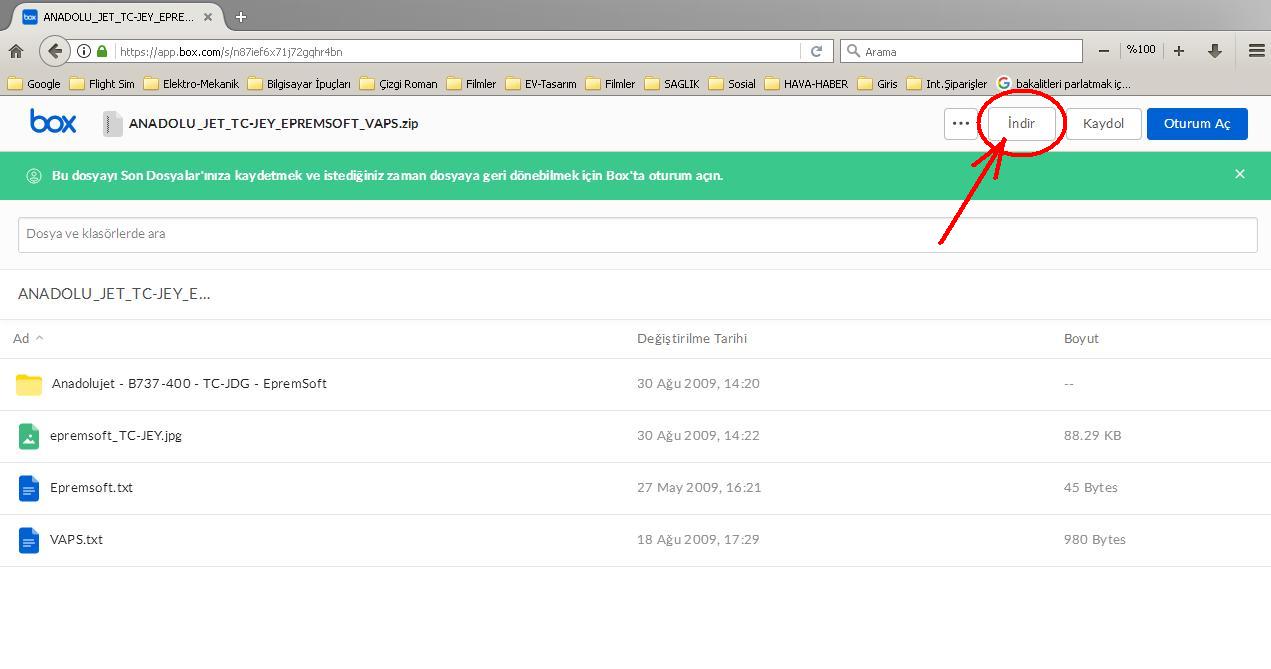Click the browser home icon

(x=16, y=51)
